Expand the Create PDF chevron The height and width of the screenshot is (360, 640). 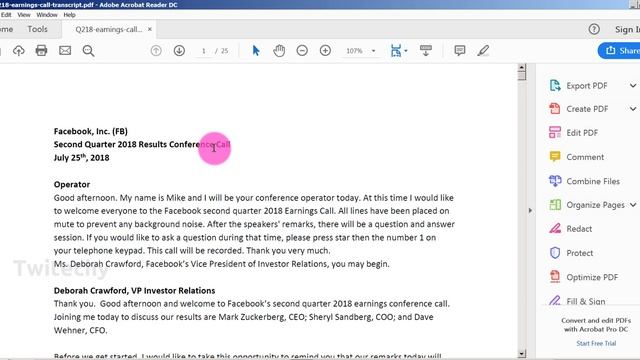pyautogui.click(x=633, y=109)
